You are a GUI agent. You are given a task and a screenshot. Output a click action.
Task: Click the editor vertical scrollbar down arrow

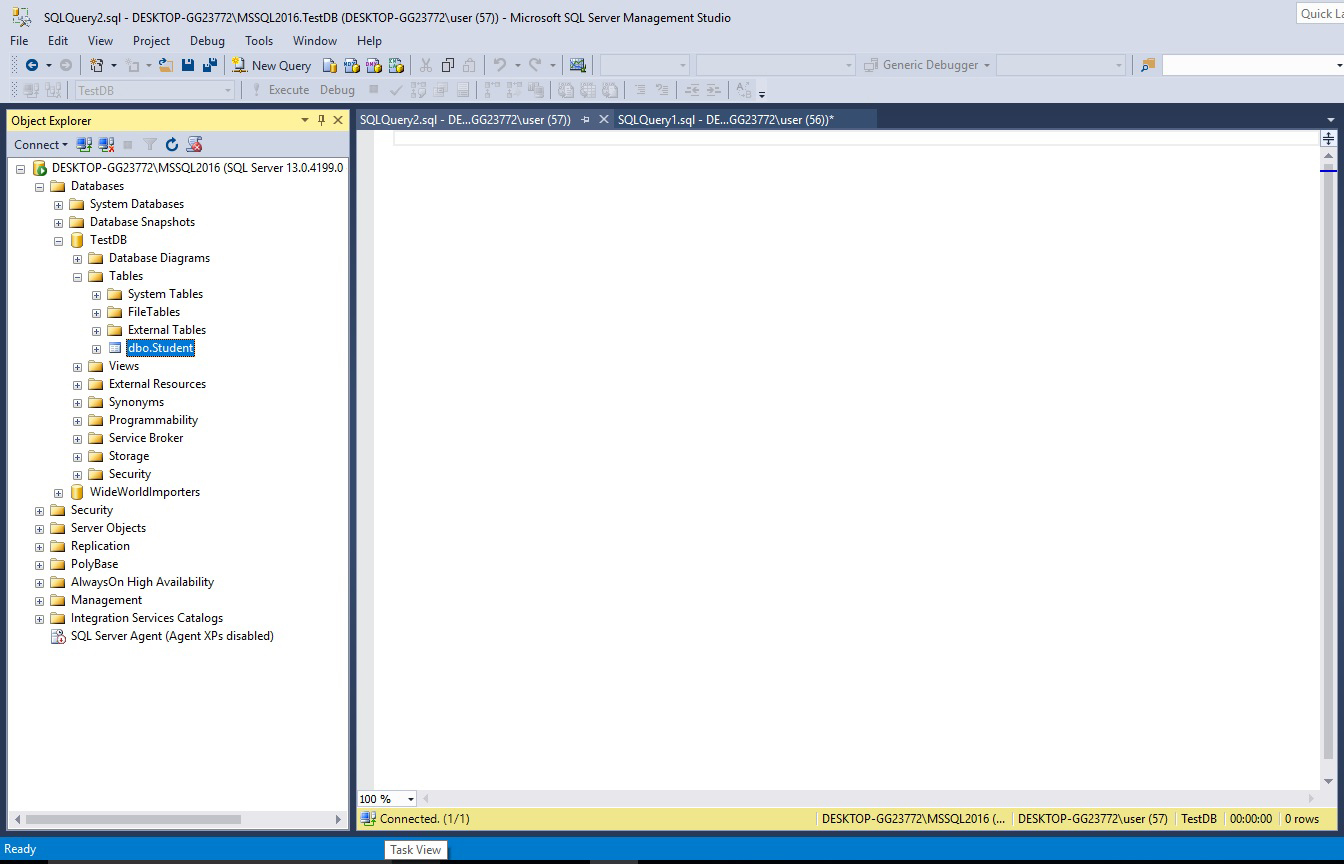pyautogui.click(x=1328, y=782)
